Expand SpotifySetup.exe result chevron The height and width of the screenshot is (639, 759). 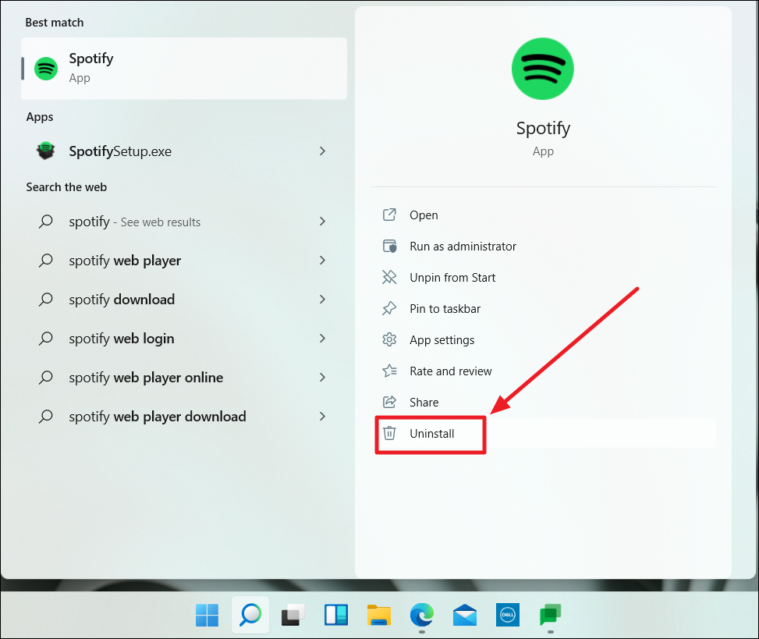(322, 151)
